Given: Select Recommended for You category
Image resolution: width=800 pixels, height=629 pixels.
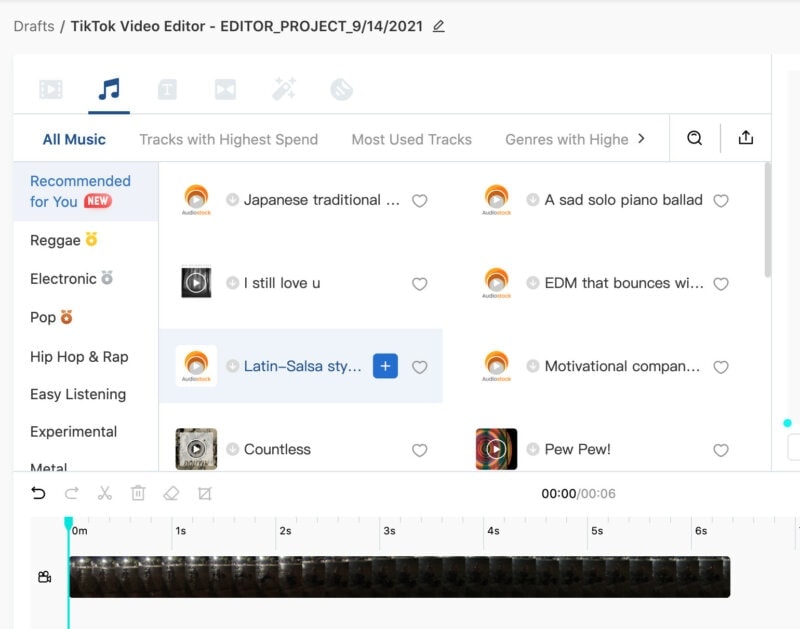Looking at the screenshot, I should [x=86, y=191].
